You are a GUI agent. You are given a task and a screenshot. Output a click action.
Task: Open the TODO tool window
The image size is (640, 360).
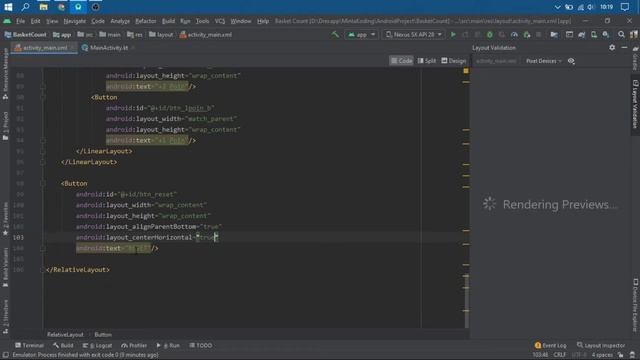200,345
